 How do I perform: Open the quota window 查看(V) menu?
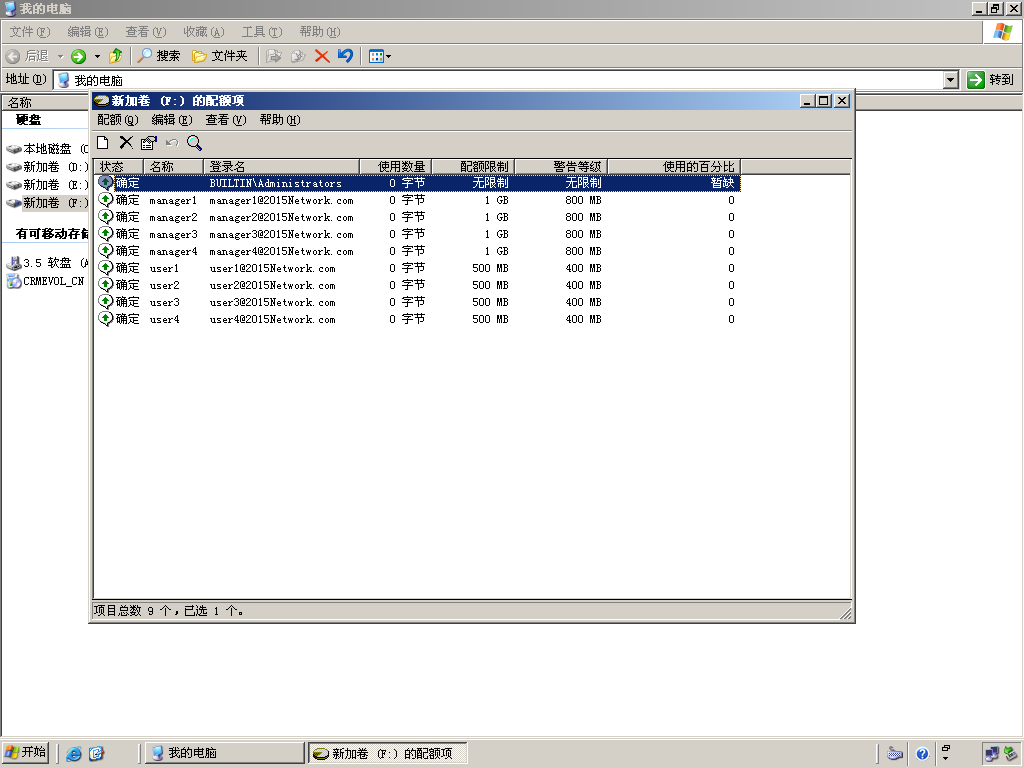point(225,120)
